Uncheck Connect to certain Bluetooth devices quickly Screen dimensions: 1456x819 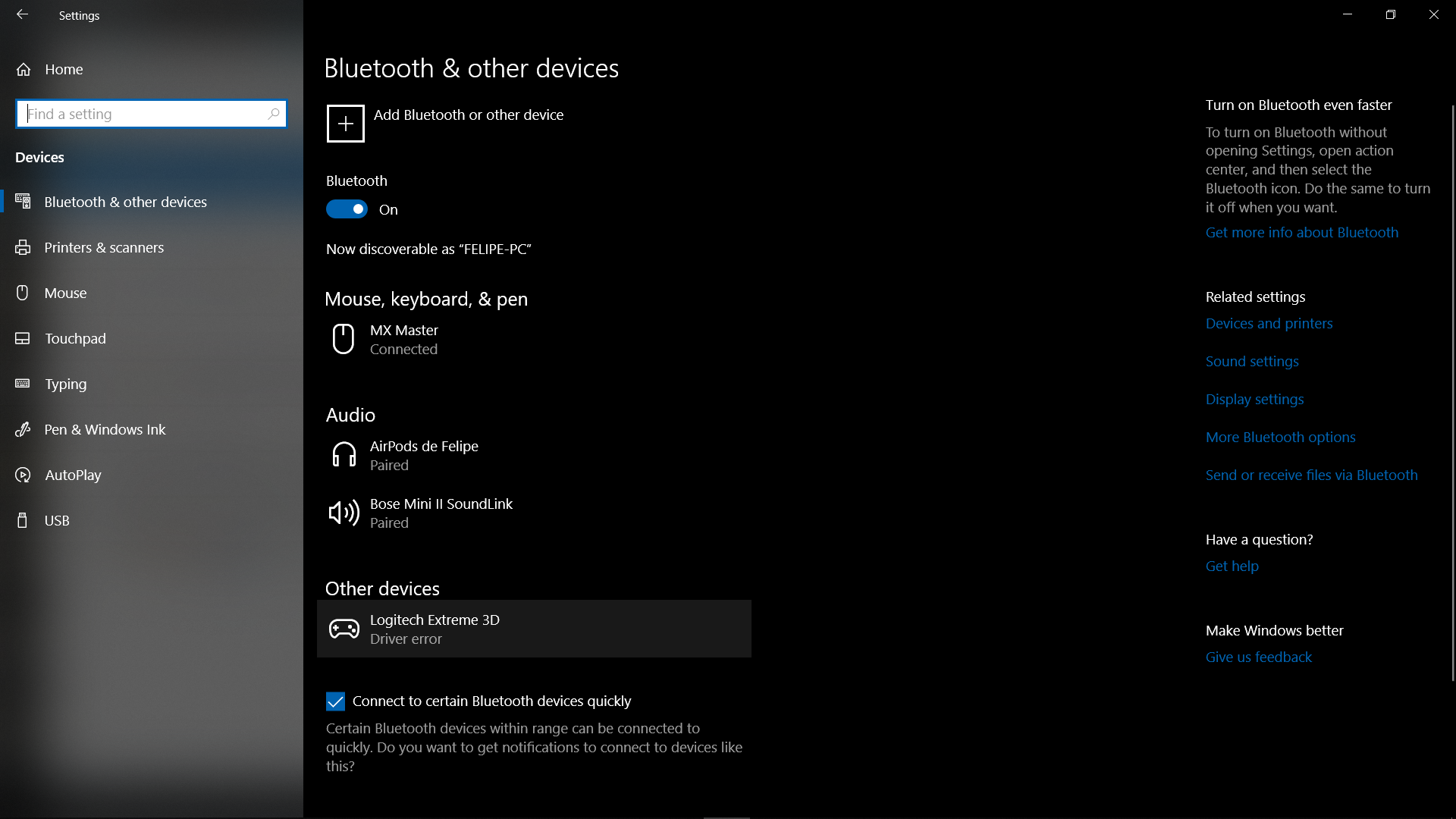click(x=335, y=701)
